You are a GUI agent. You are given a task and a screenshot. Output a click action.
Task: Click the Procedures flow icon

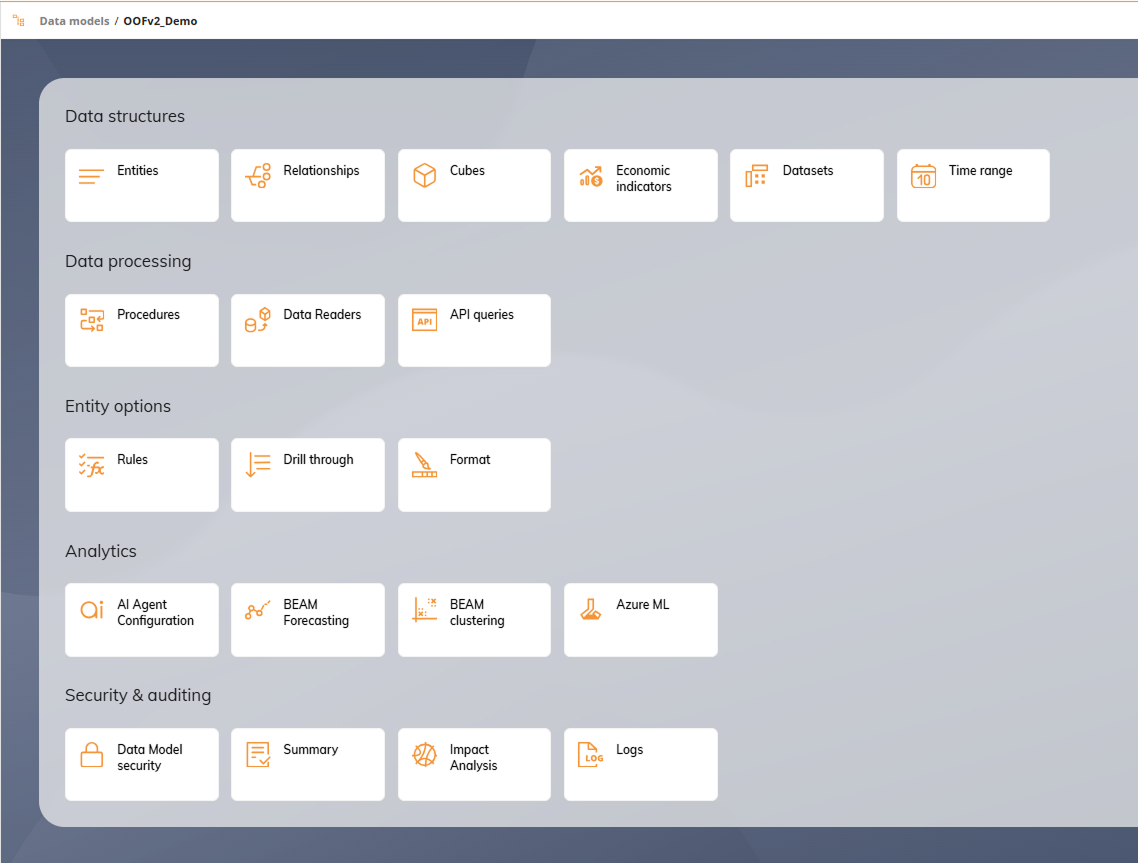91,320
